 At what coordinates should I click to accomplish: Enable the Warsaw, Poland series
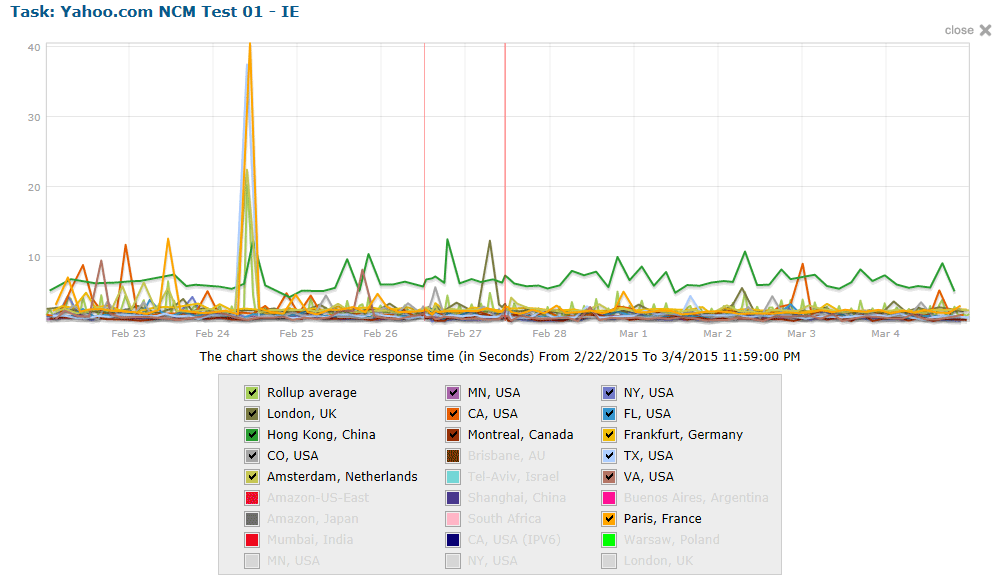pos(609,540)
